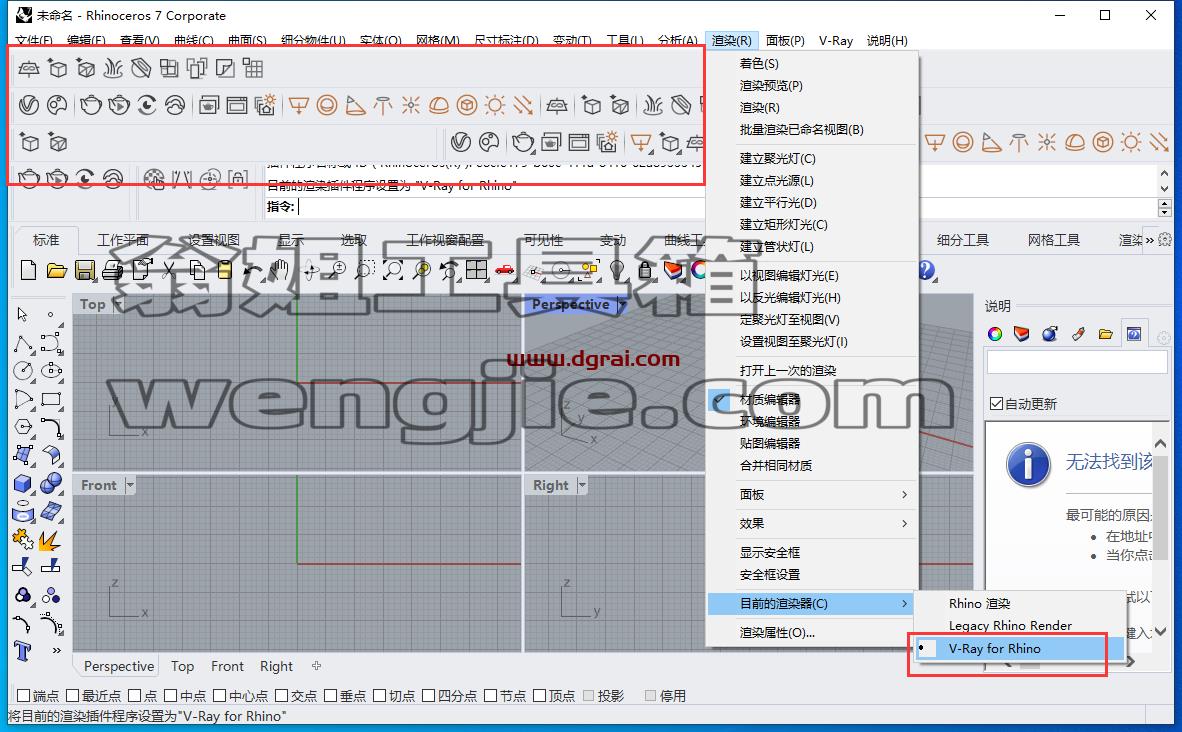
Task: Toggle the 交点 osnap checkbox
Action: tap(281, 696)
